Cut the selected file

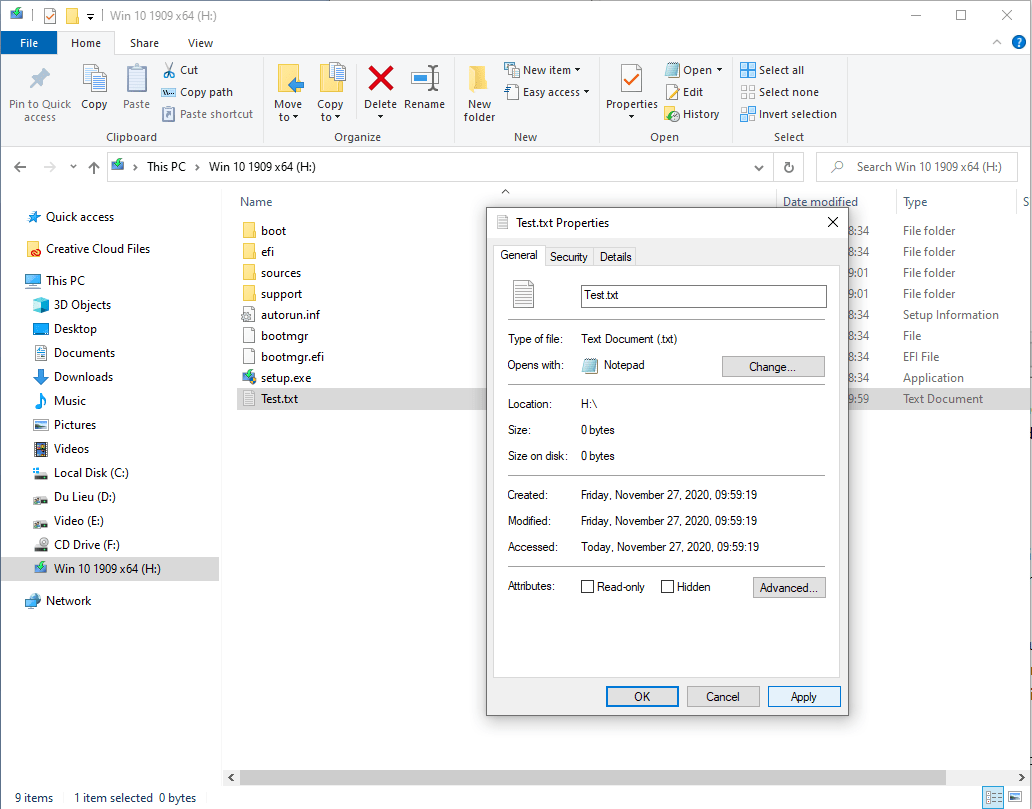point(180,70)
